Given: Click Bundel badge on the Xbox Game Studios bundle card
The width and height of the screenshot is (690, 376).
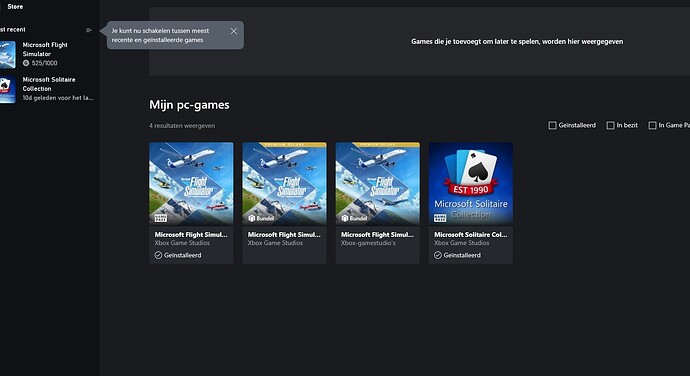Looking at the screenshot, I should click(x=261, y=218).
